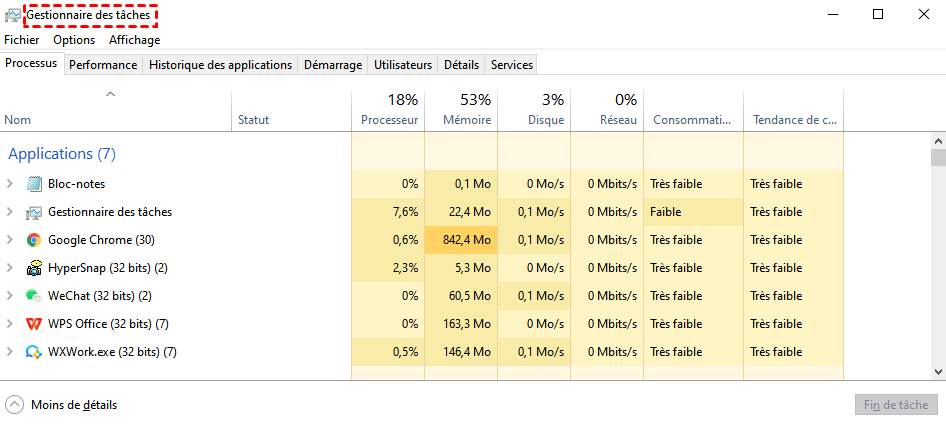Click the Bloc-notes notepad icon

point(34,184)
